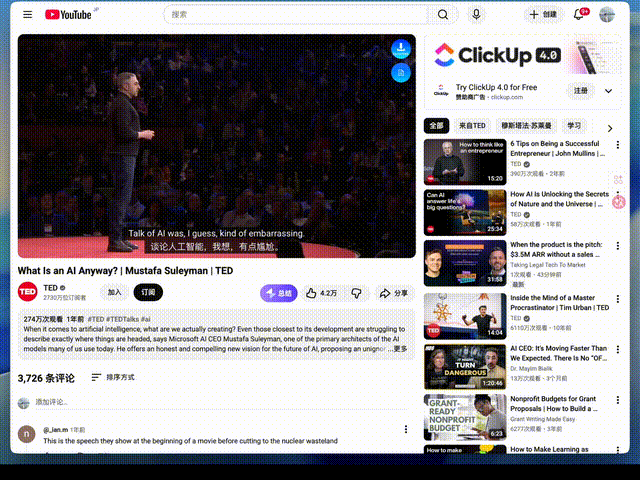Viewport: 640px width, 480px height.
Task: Click the #TED hashtag in description
Action: 96,319
